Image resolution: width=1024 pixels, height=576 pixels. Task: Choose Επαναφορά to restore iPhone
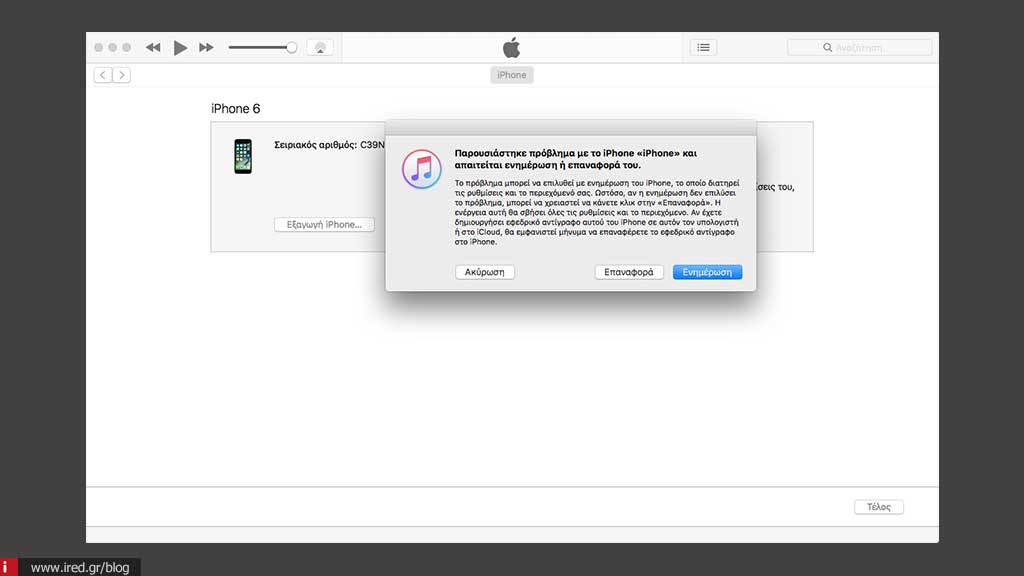tap(629, 272)
